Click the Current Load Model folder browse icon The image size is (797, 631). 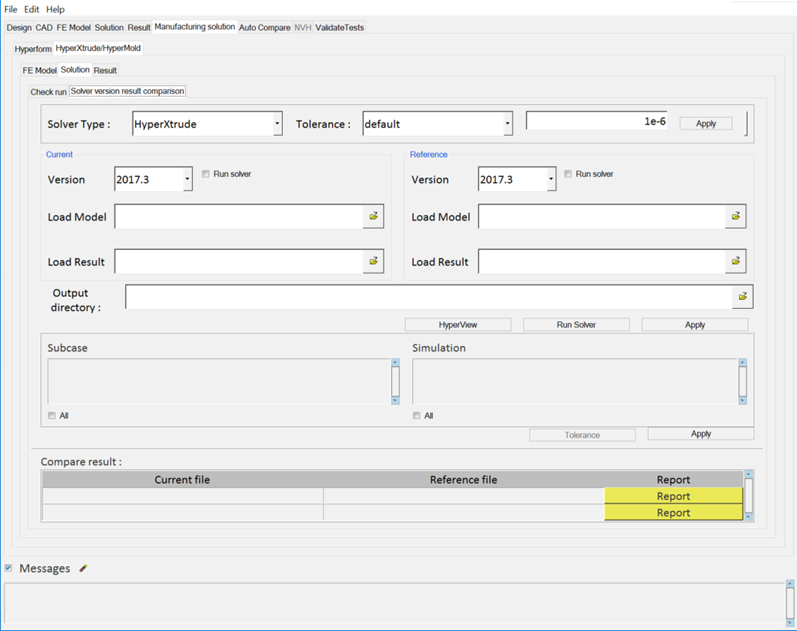click(373, 216)
